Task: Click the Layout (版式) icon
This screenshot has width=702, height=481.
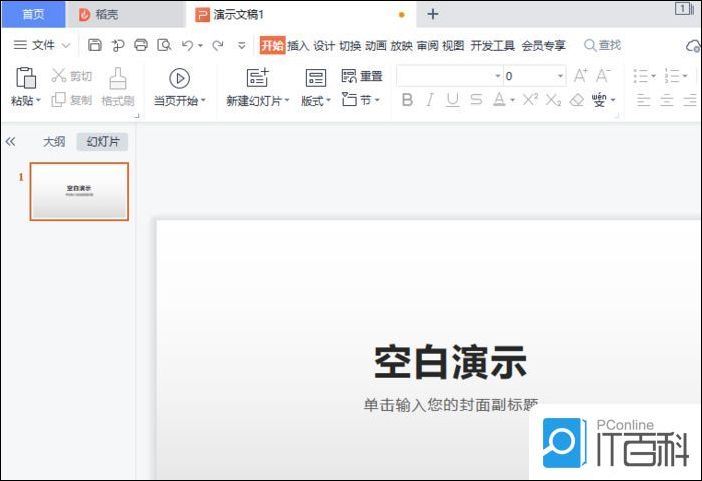Action: (316, 78)
